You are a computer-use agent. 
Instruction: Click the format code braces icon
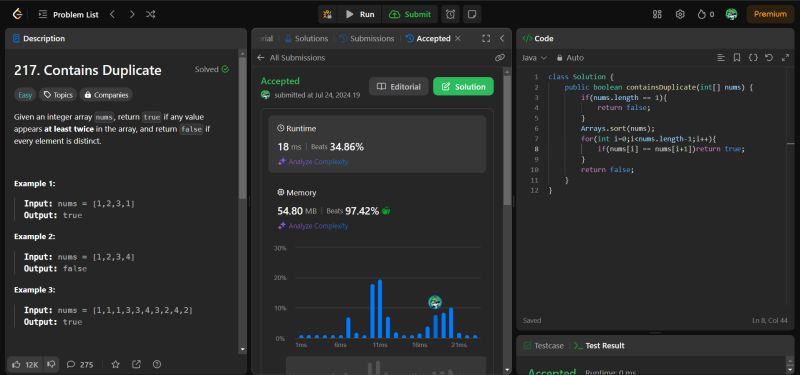pyautogui.click(x=753, y=58)
